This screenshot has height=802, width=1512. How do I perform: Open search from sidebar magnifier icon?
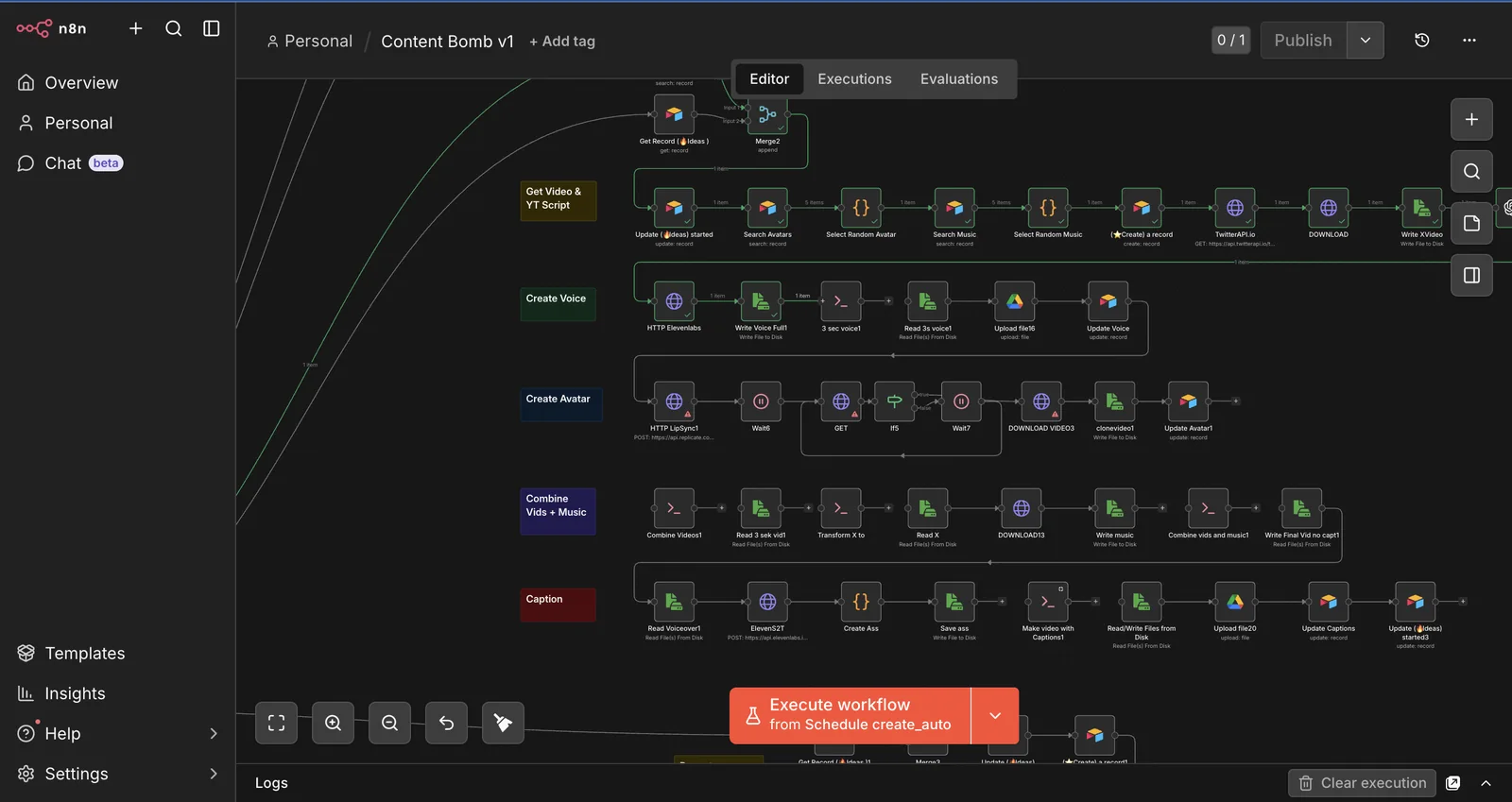(174, 28)
